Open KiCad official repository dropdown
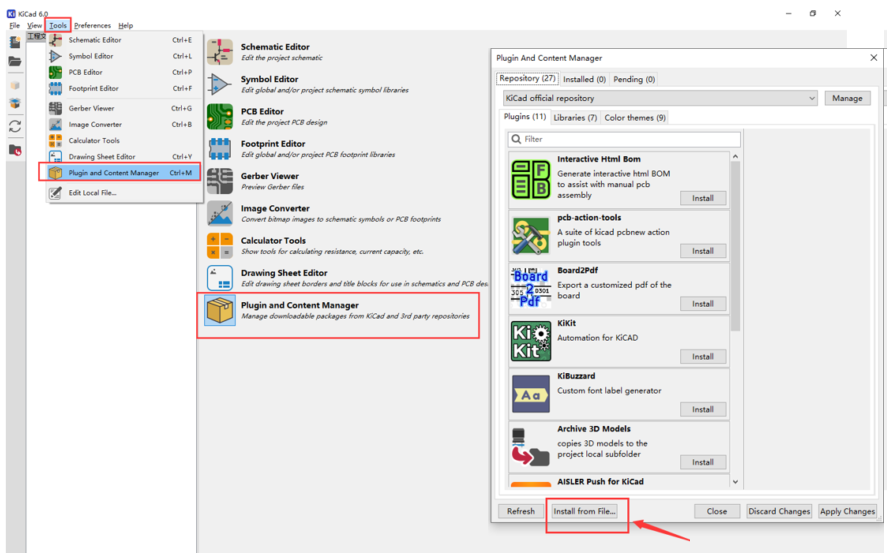Image resolution: width=887 pixels, height=553 pixels. coord(660,98)
